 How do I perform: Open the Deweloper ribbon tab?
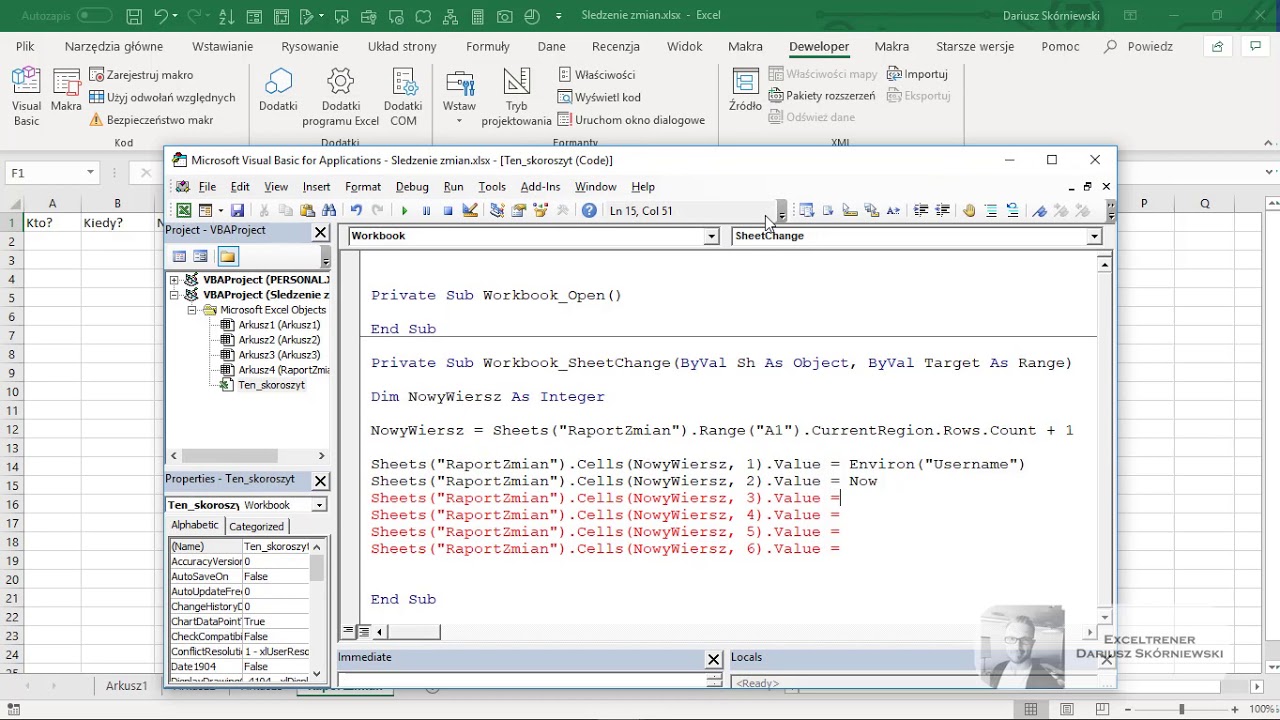819,46
